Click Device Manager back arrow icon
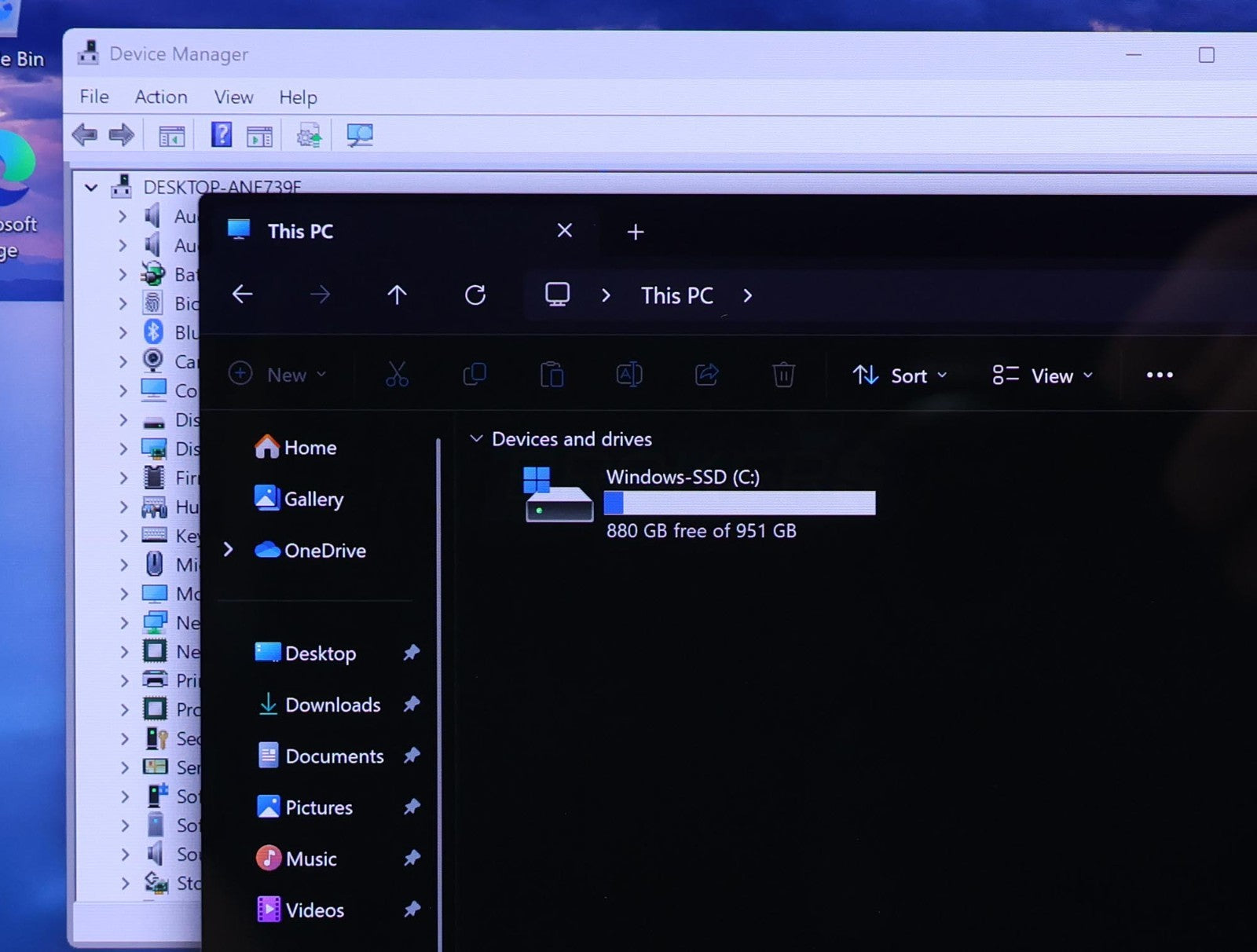 85,135
